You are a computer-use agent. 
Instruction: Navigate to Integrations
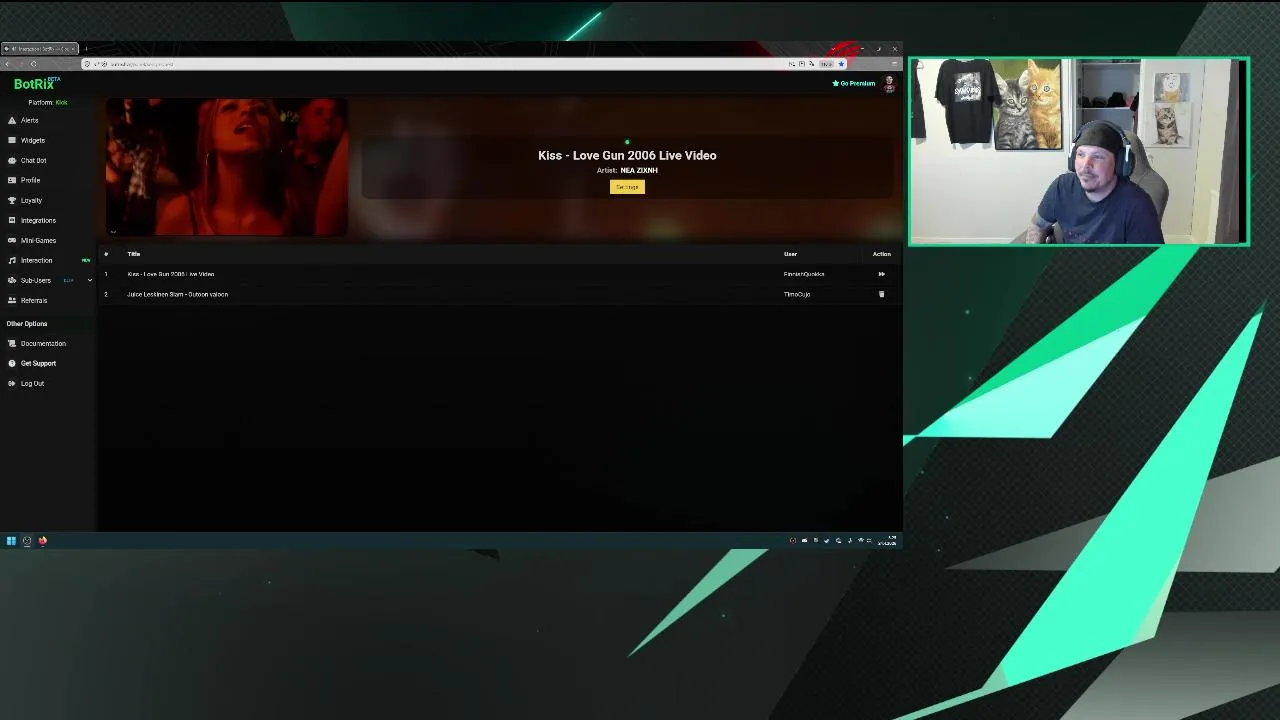[x=38, y=220]
